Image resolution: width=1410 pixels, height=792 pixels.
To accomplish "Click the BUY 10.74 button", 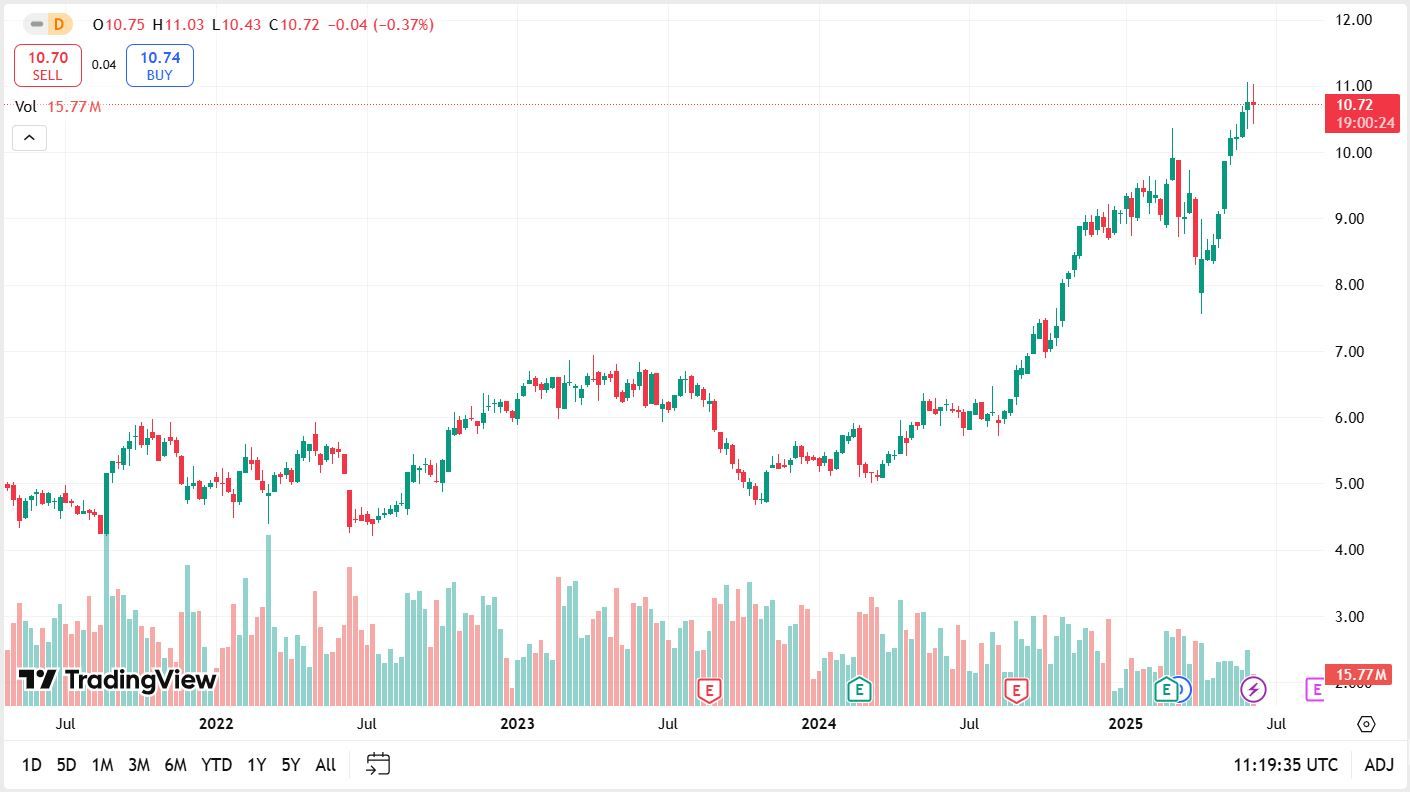I will (159, 64).
